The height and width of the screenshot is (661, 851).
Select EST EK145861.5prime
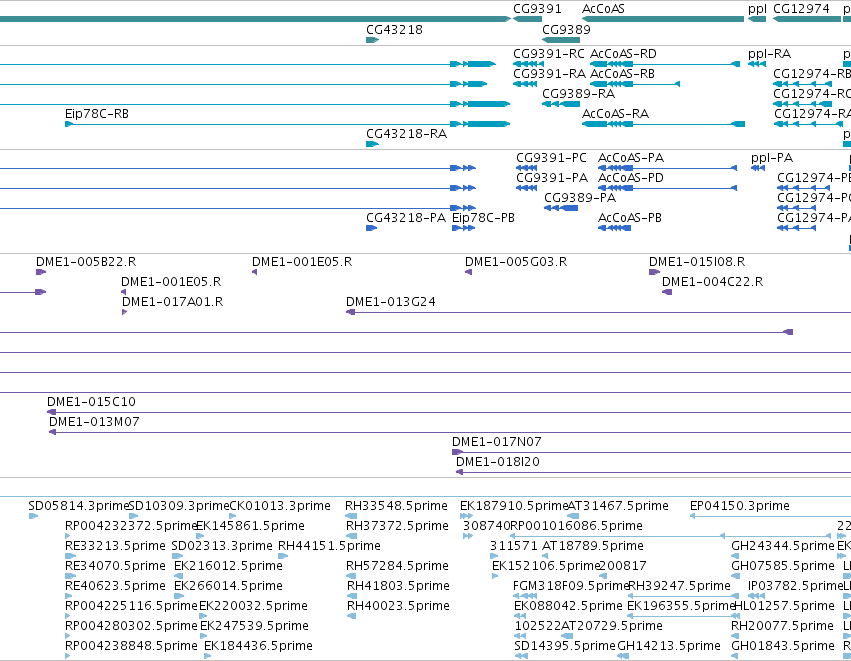(250, 526)
